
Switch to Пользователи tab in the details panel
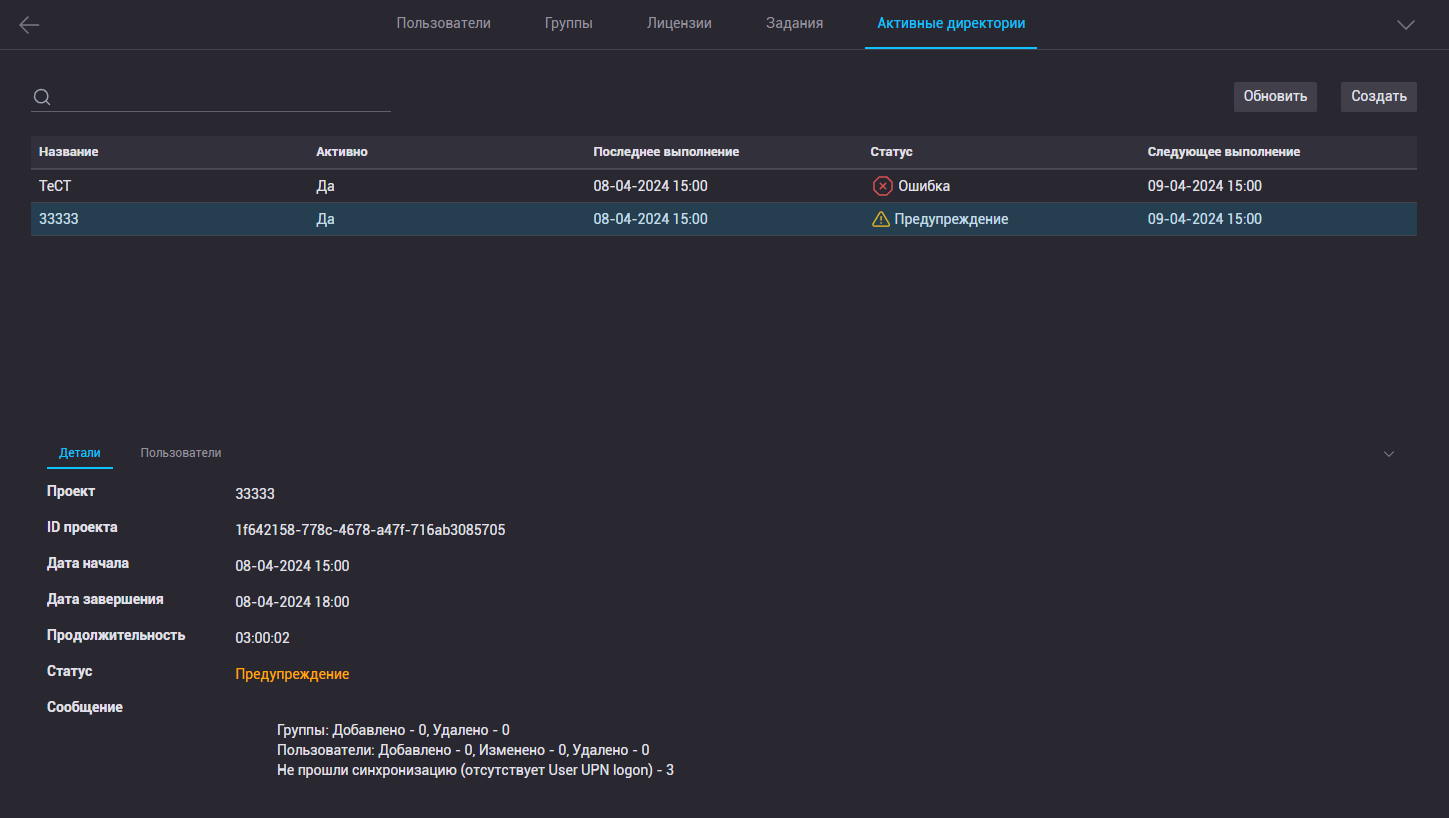(181, 453)
